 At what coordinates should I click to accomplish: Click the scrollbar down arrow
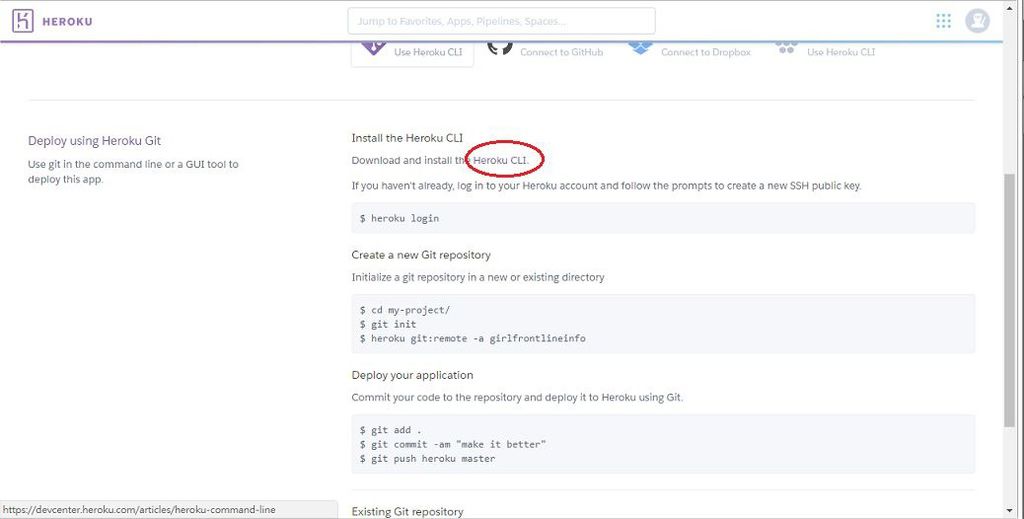coord(1010,511)
